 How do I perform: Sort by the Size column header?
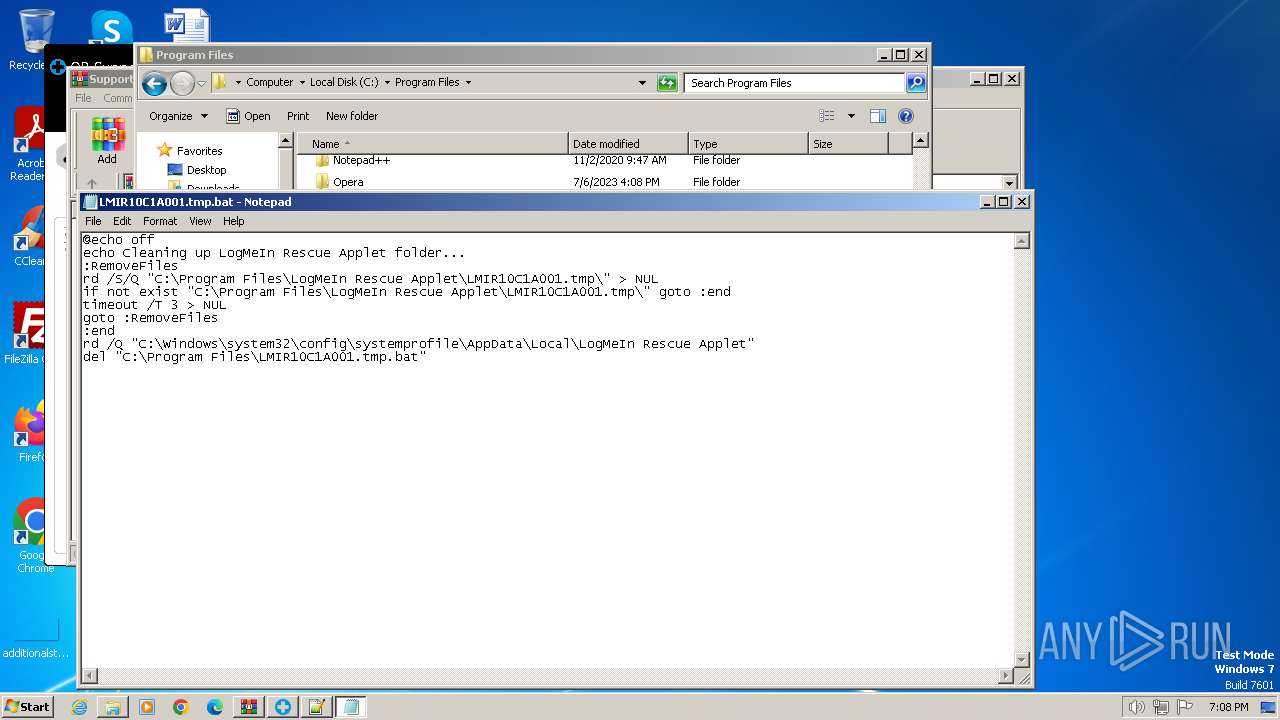point(848,144)
